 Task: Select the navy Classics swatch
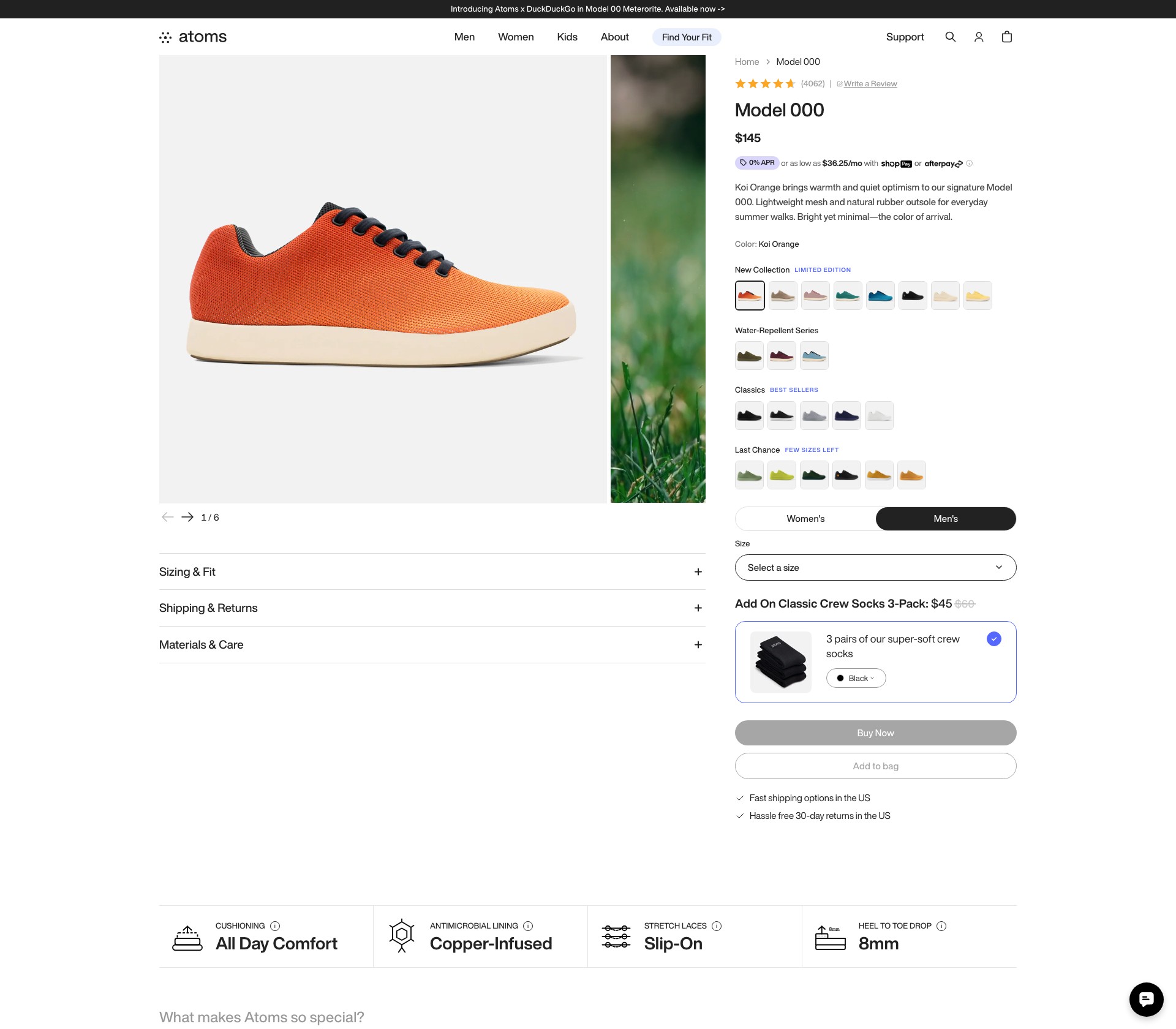[x=846, y=415]
